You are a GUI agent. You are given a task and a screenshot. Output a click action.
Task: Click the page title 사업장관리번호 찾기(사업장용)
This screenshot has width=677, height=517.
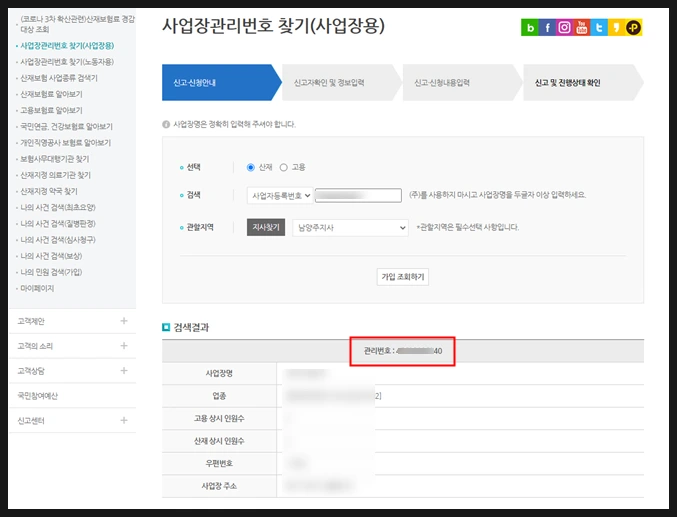[273, 26]
